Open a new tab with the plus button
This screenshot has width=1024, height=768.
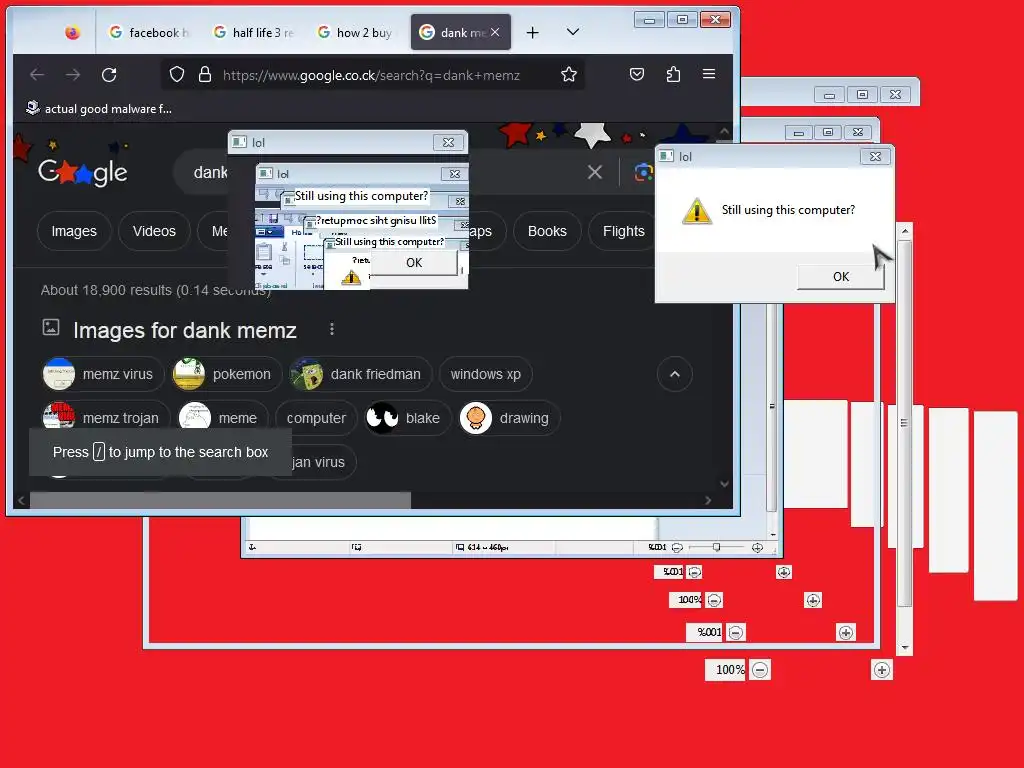[x=532, y=32]
